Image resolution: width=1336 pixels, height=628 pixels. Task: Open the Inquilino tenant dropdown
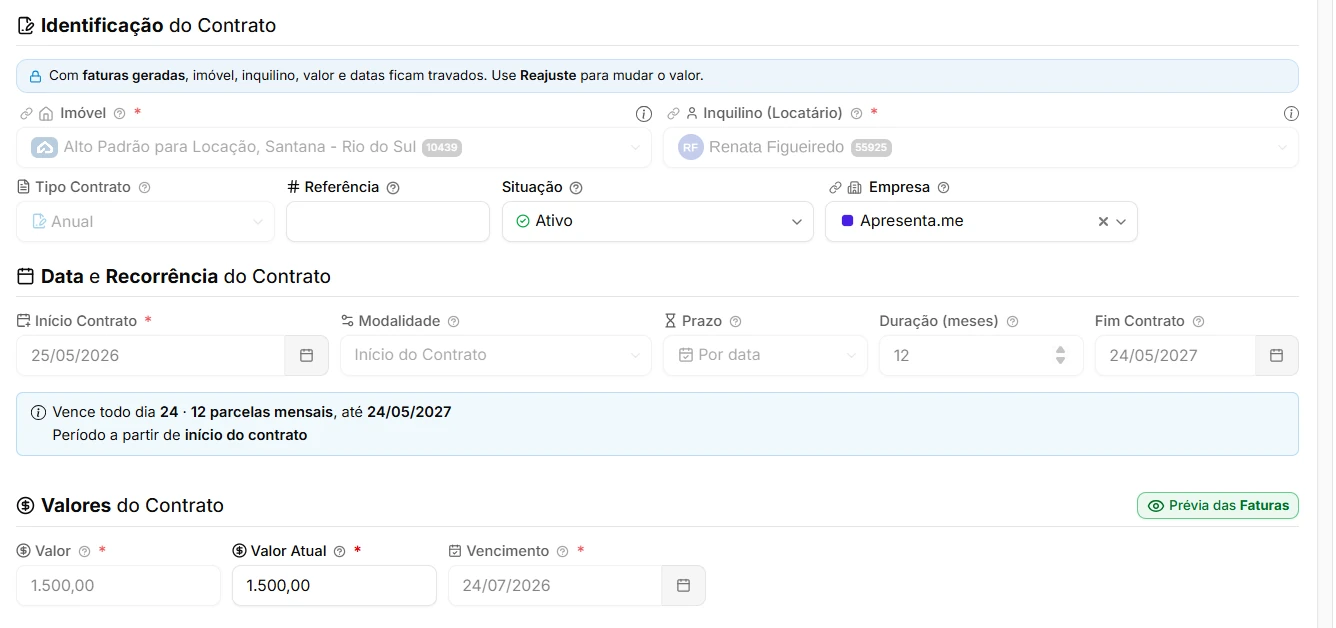tap(981, 148)
